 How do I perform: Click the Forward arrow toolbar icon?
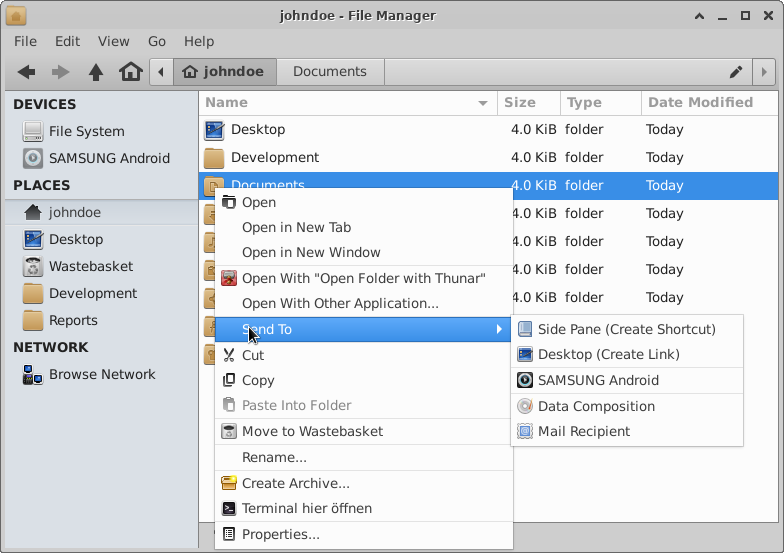[60, 72]
